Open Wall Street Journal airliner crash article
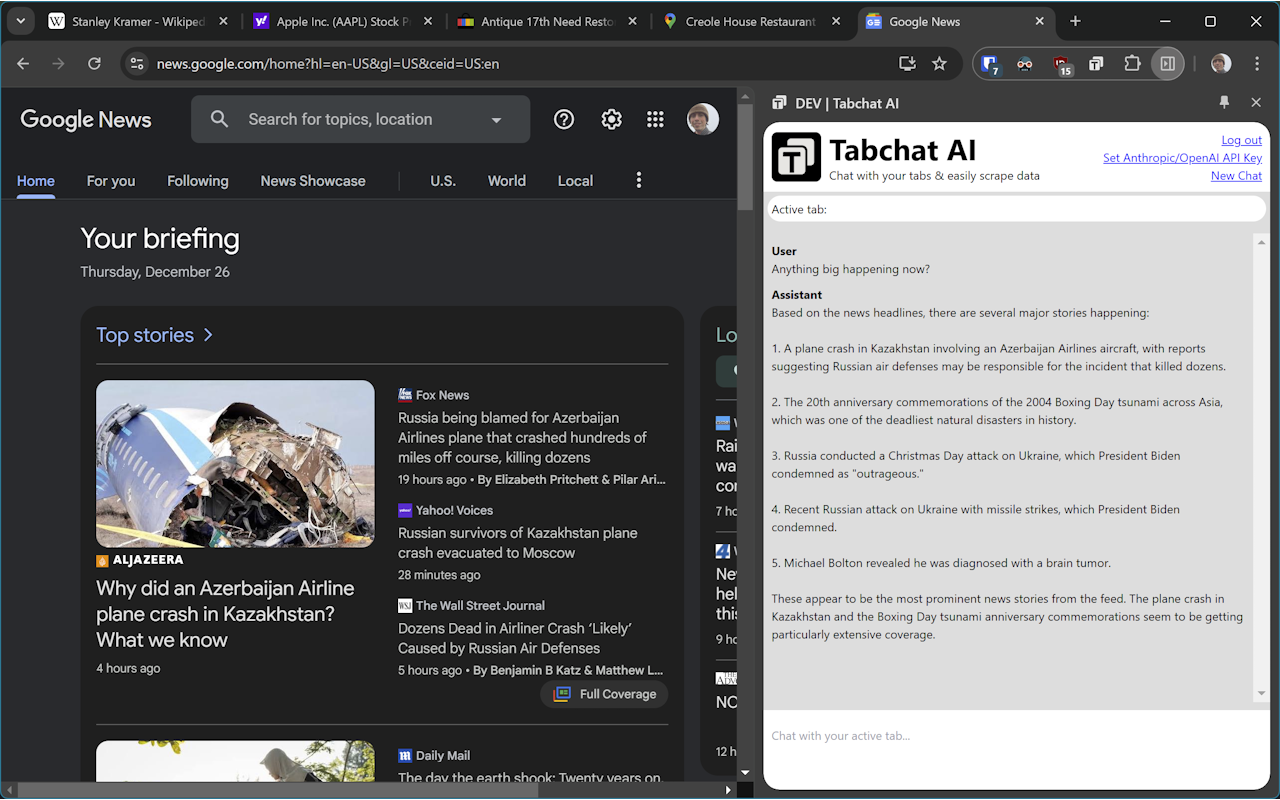Image resolution: width=1280 pixels, height=800 pixels. click(x=515, y=638)
